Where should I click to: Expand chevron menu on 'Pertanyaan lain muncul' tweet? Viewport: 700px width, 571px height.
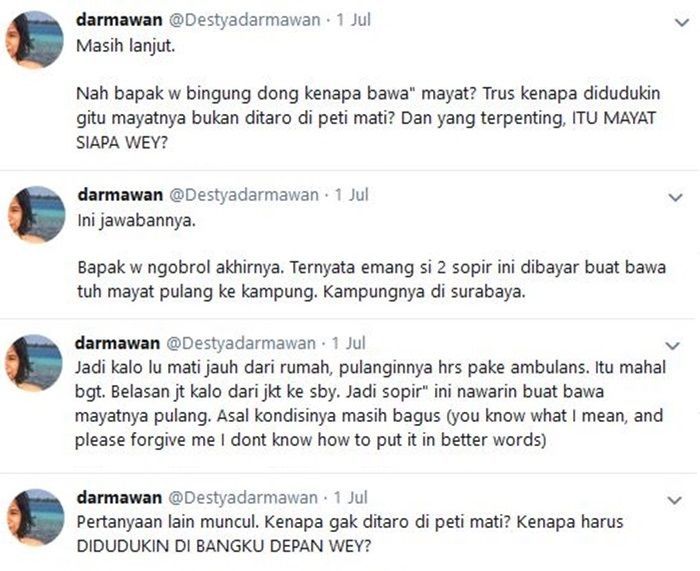[x=674, y=500]
